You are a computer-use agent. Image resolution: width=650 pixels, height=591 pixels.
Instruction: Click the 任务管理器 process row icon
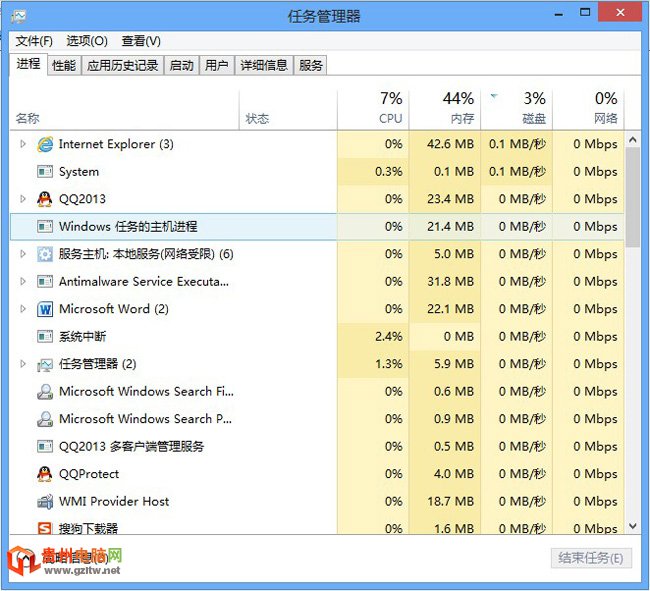tap(45, 364)
